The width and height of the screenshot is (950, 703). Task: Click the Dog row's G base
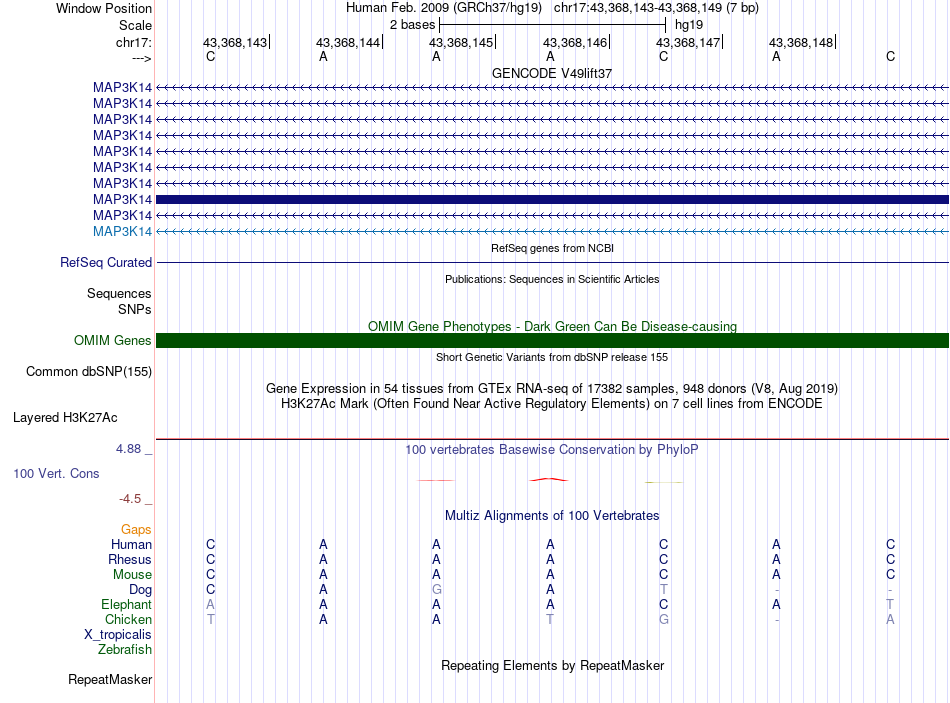coord(437,590)
